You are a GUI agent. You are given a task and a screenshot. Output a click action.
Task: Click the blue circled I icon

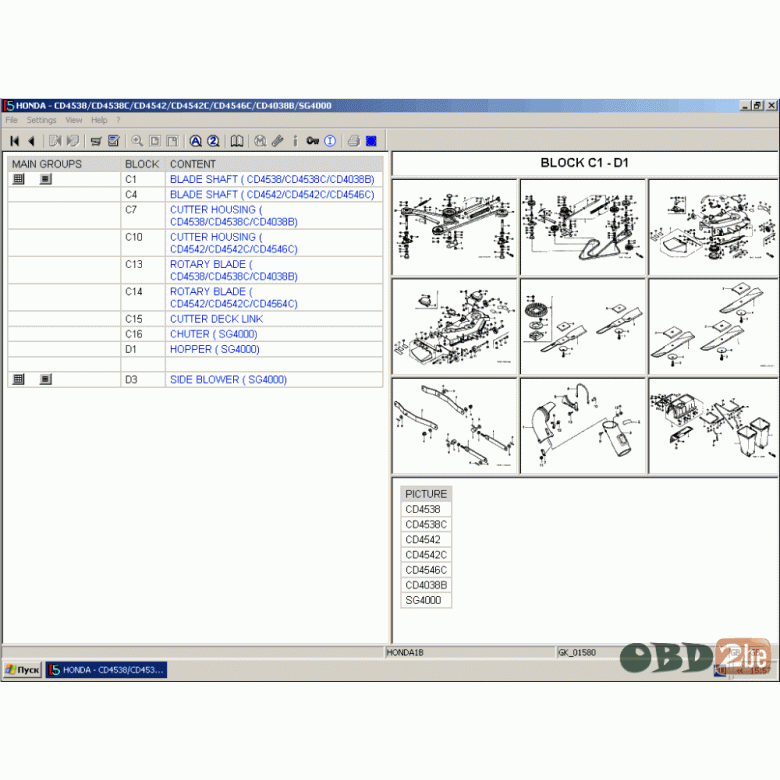tap(330, 141)
